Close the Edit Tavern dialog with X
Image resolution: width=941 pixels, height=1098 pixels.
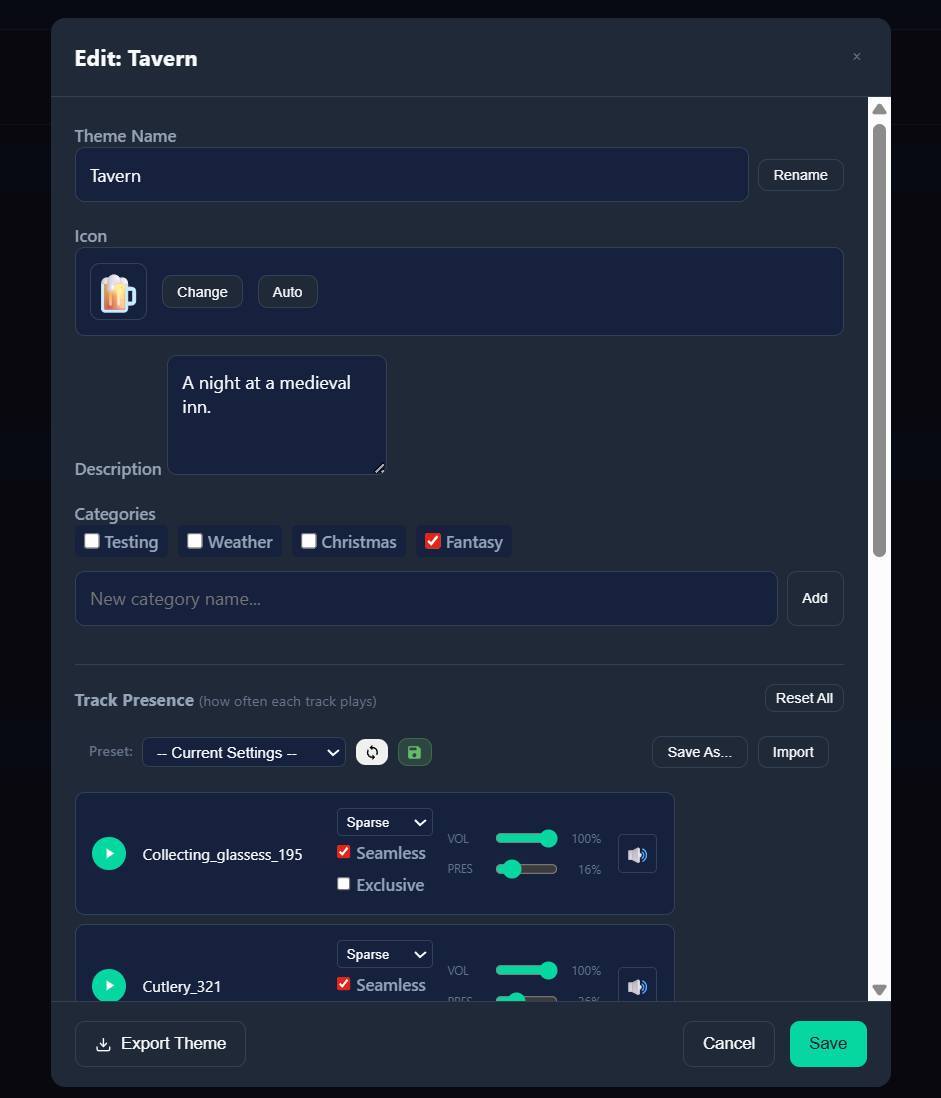(x=856, y=57)
